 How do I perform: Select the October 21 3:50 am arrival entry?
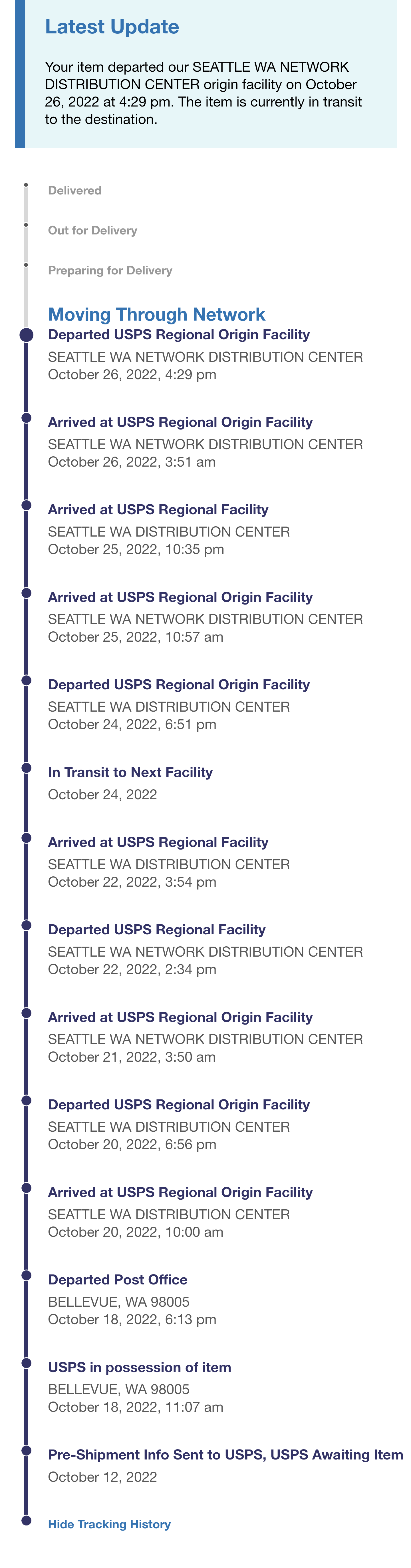coord(205,1037)
